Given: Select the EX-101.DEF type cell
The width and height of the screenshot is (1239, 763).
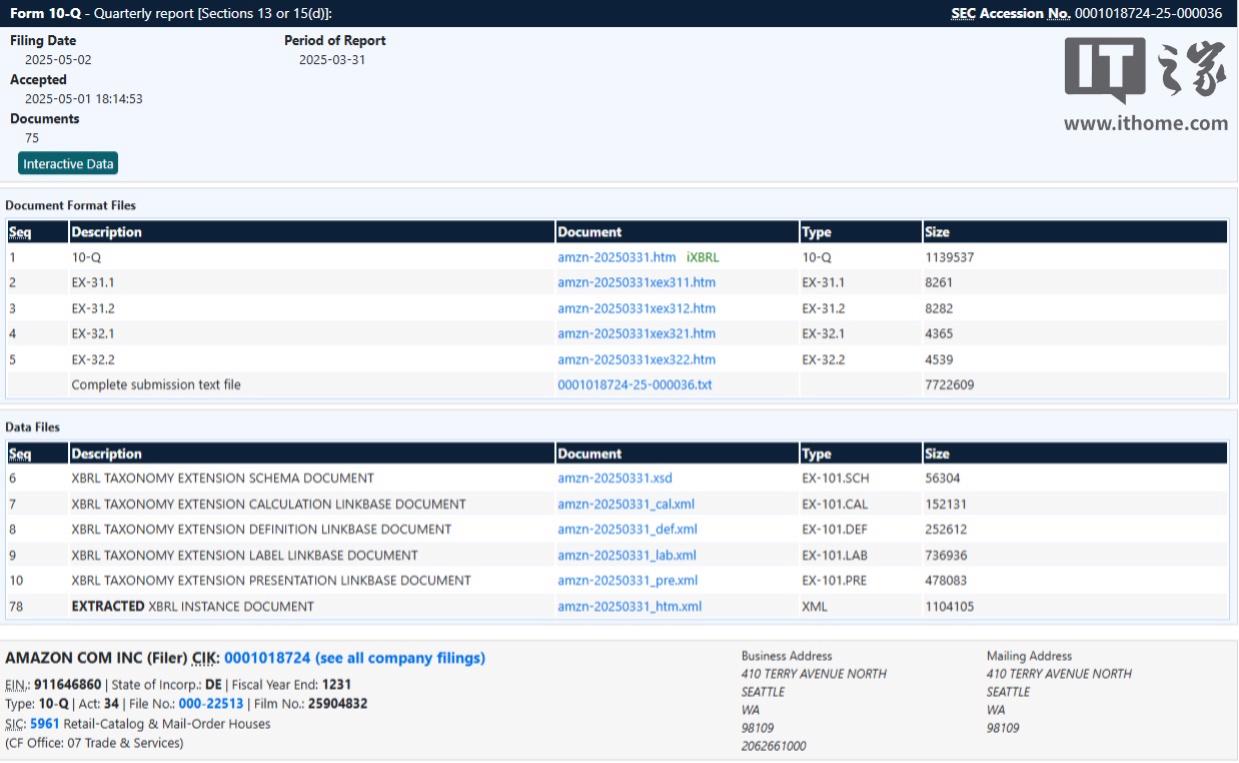Looking at the screenshot, I should (x=833, y=530).
